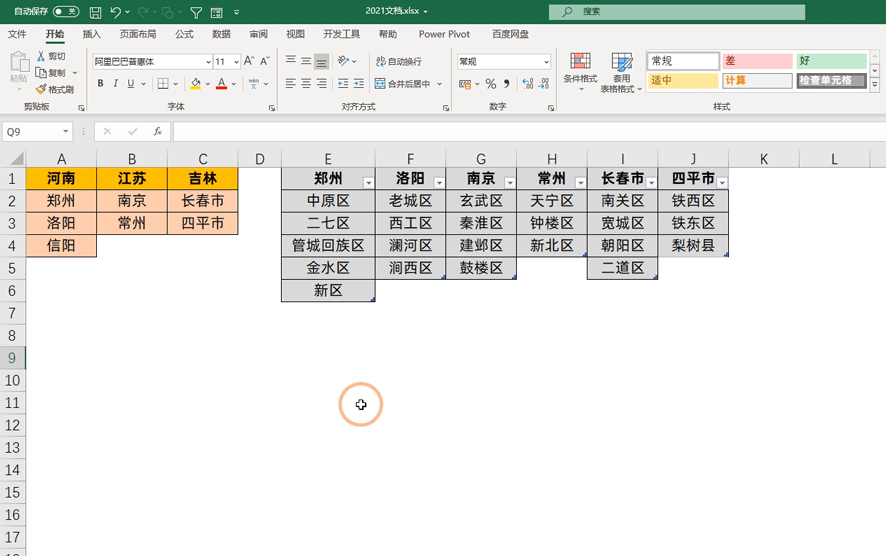Click the bottom align icon
The height and width of the screenshot is (556, 886).
pyautogui.click(x=322, y=61)
